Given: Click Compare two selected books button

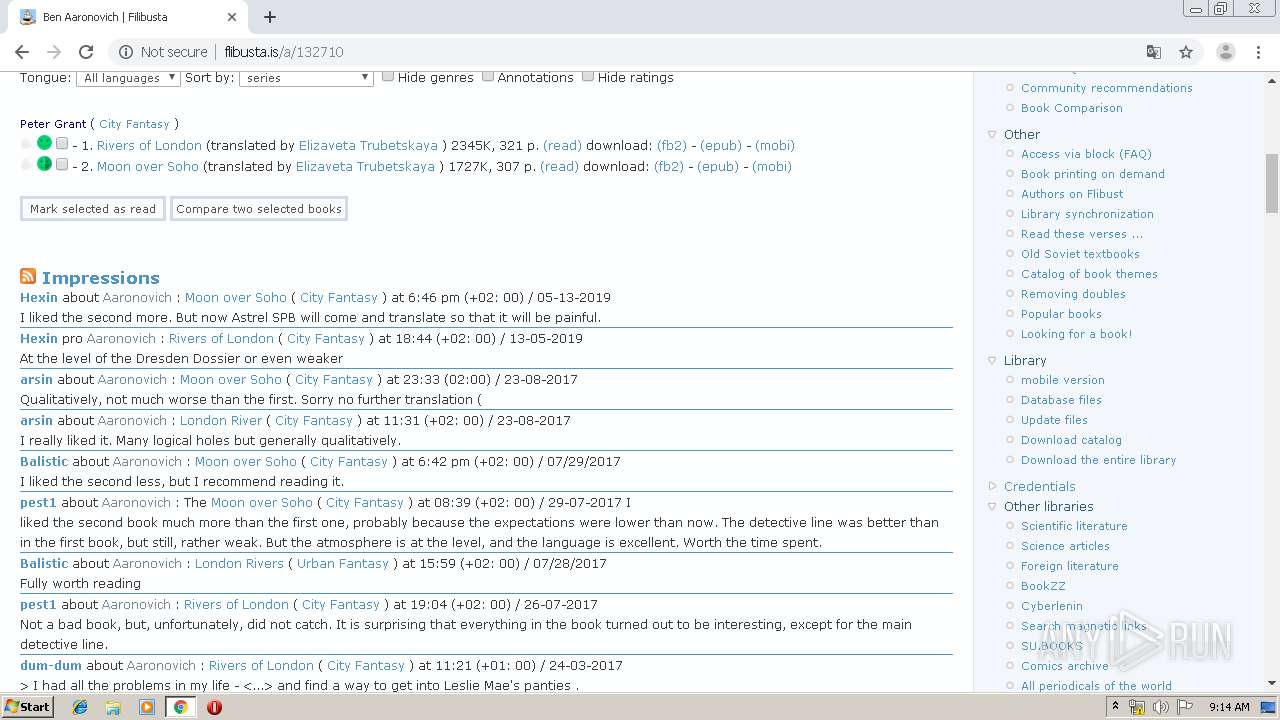Looking at the screenshot, I should (x=259, y=209).
